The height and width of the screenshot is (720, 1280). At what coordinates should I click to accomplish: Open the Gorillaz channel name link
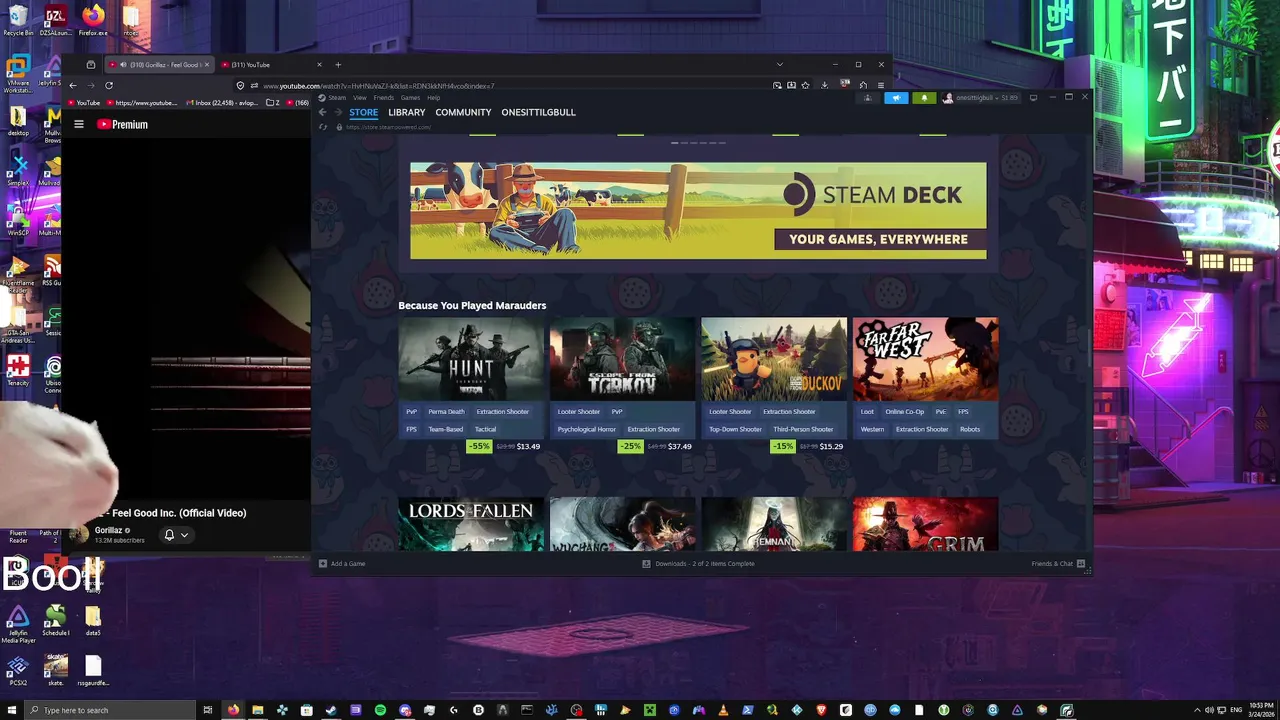(109, 530)
